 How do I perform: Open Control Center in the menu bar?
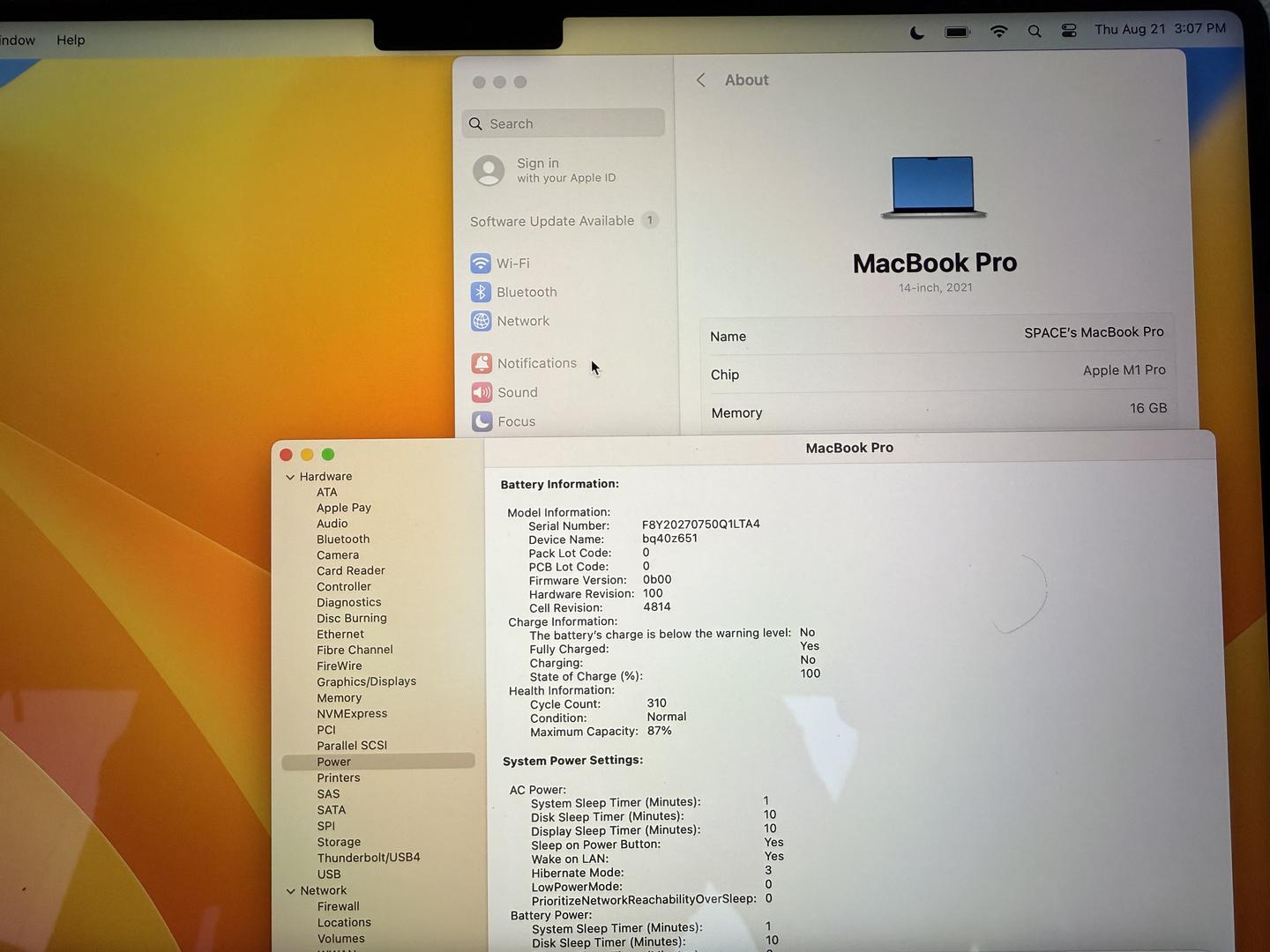point(1069,31)
